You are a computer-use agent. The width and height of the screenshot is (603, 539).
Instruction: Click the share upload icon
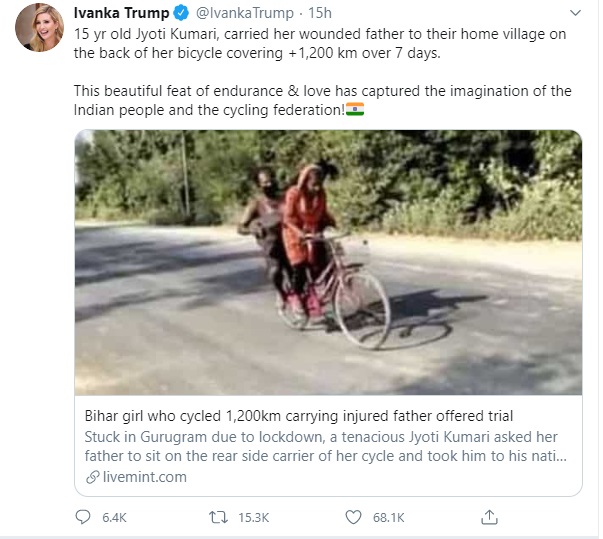coord(489,517)
